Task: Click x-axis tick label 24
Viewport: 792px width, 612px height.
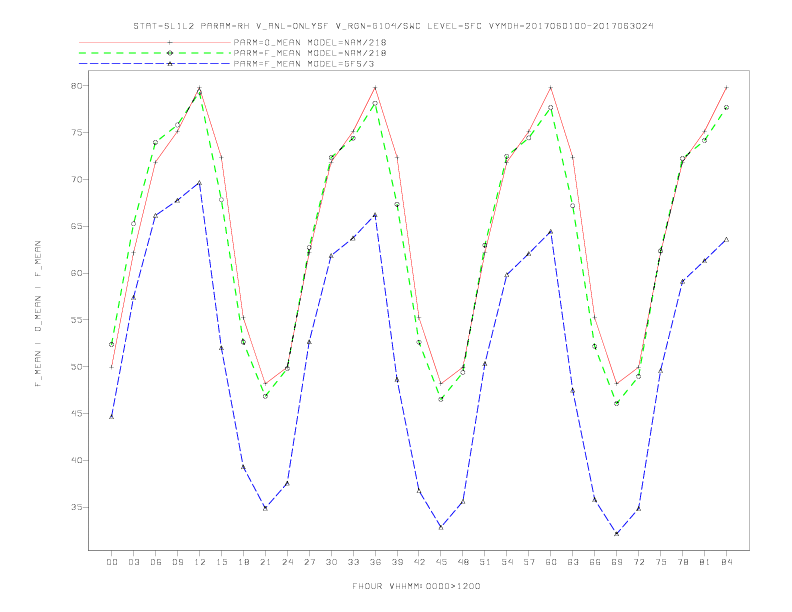Action: [x=287, y=562]
